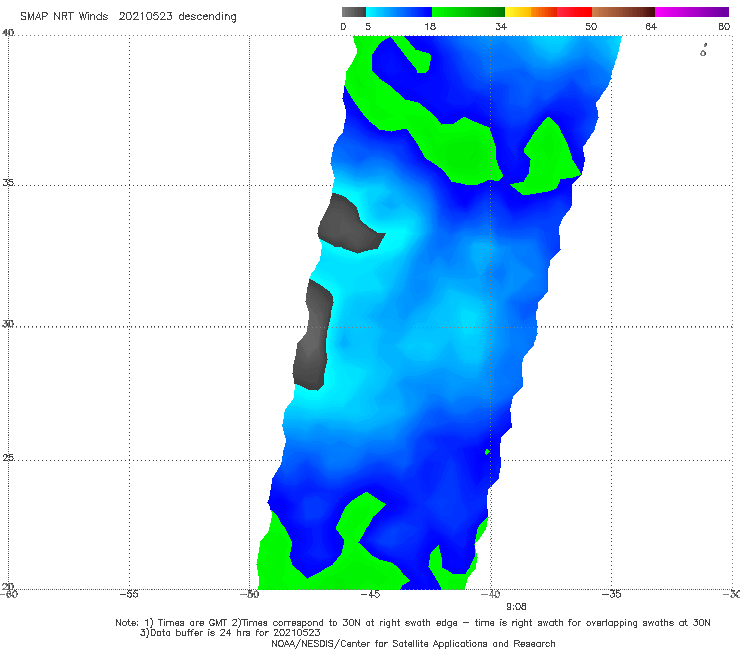This screenshot has height=650, width=740.
Task: Click the longitude axis label '-40'
Action: coord(491,594)
